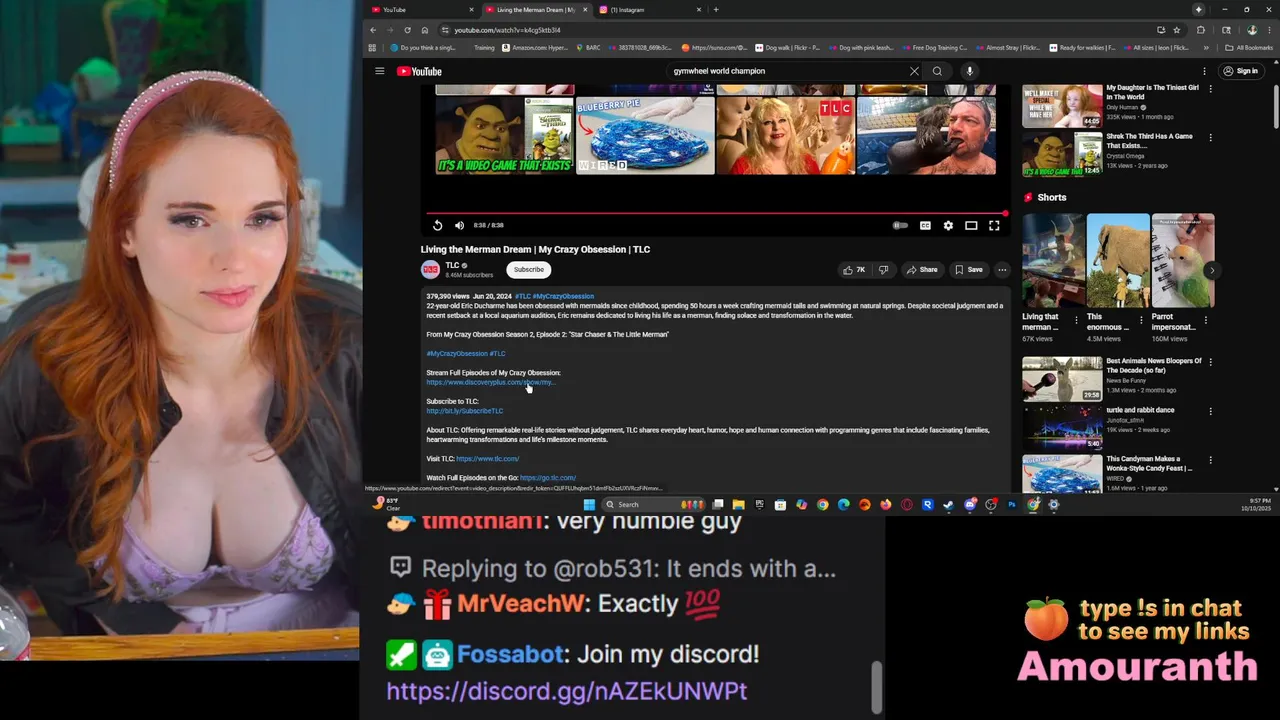1280x720 pixels.
Task: Share the Merman Dream video
Action: coord(921,269)
